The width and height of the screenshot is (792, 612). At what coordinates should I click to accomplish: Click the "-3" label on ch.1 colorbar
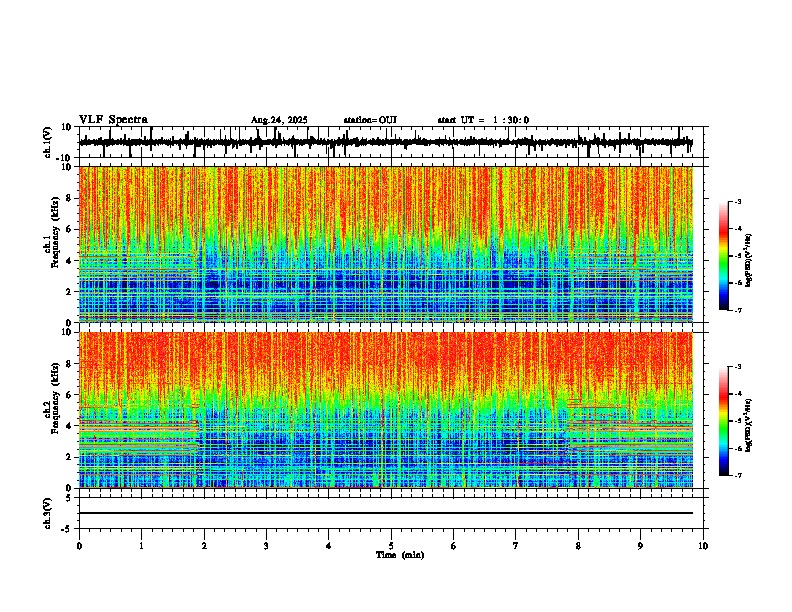[x=737, y=202]
